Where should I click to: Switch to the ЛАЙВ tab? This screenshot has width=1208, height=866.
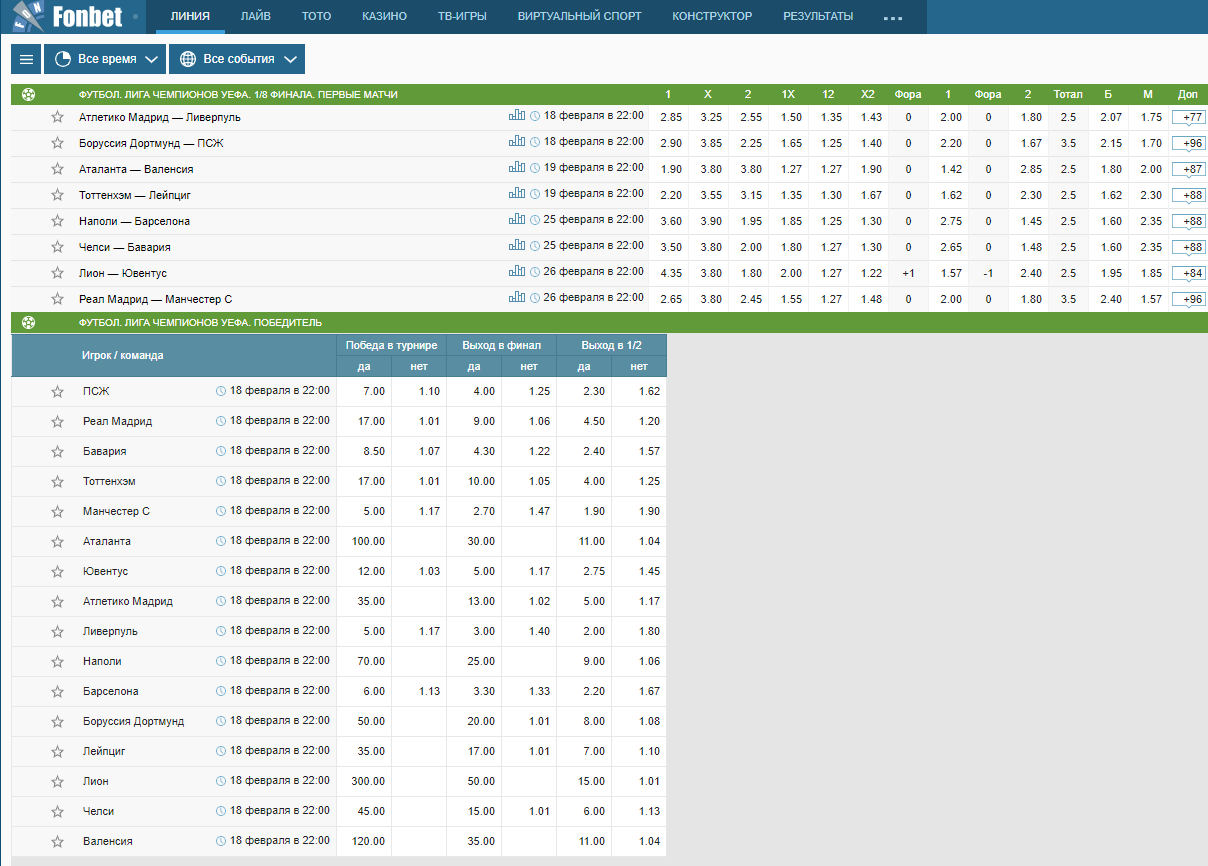click(x=256, y=16)
